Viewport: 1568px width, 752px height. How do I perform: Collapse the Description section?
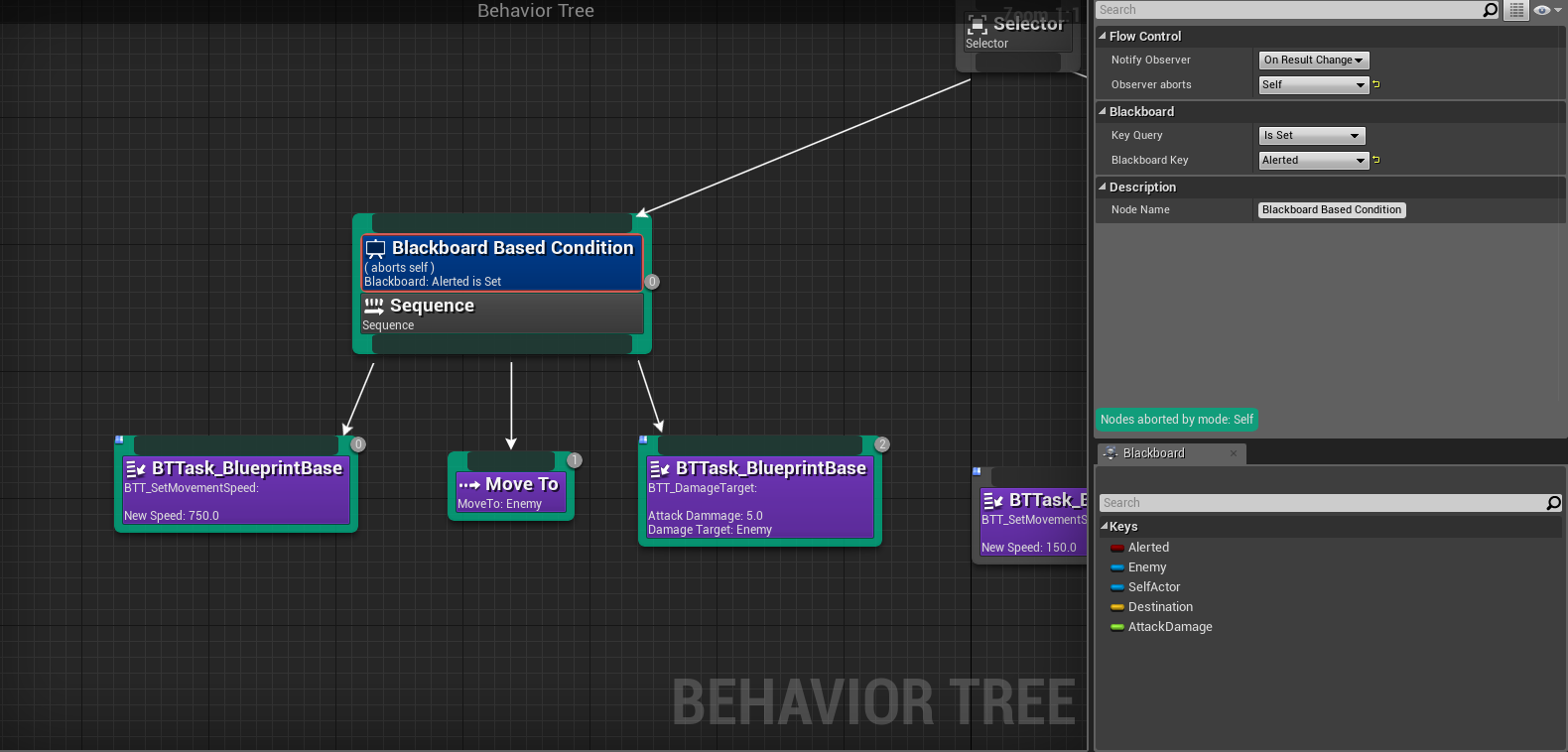pyautogui.click(x=1103, y=187)
